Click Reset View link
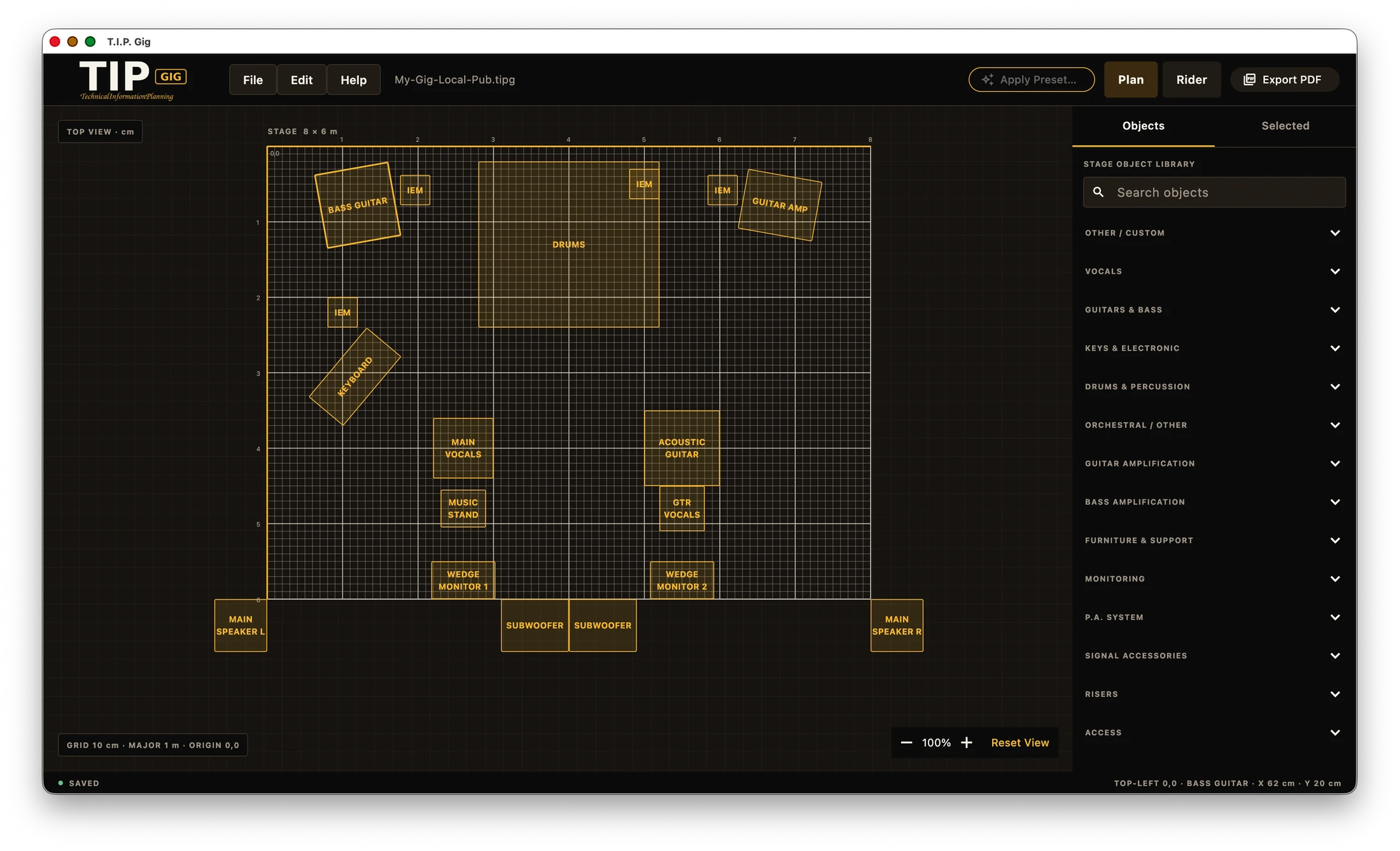Screen dimensions: 1400x851 (x=1019, y=743)
